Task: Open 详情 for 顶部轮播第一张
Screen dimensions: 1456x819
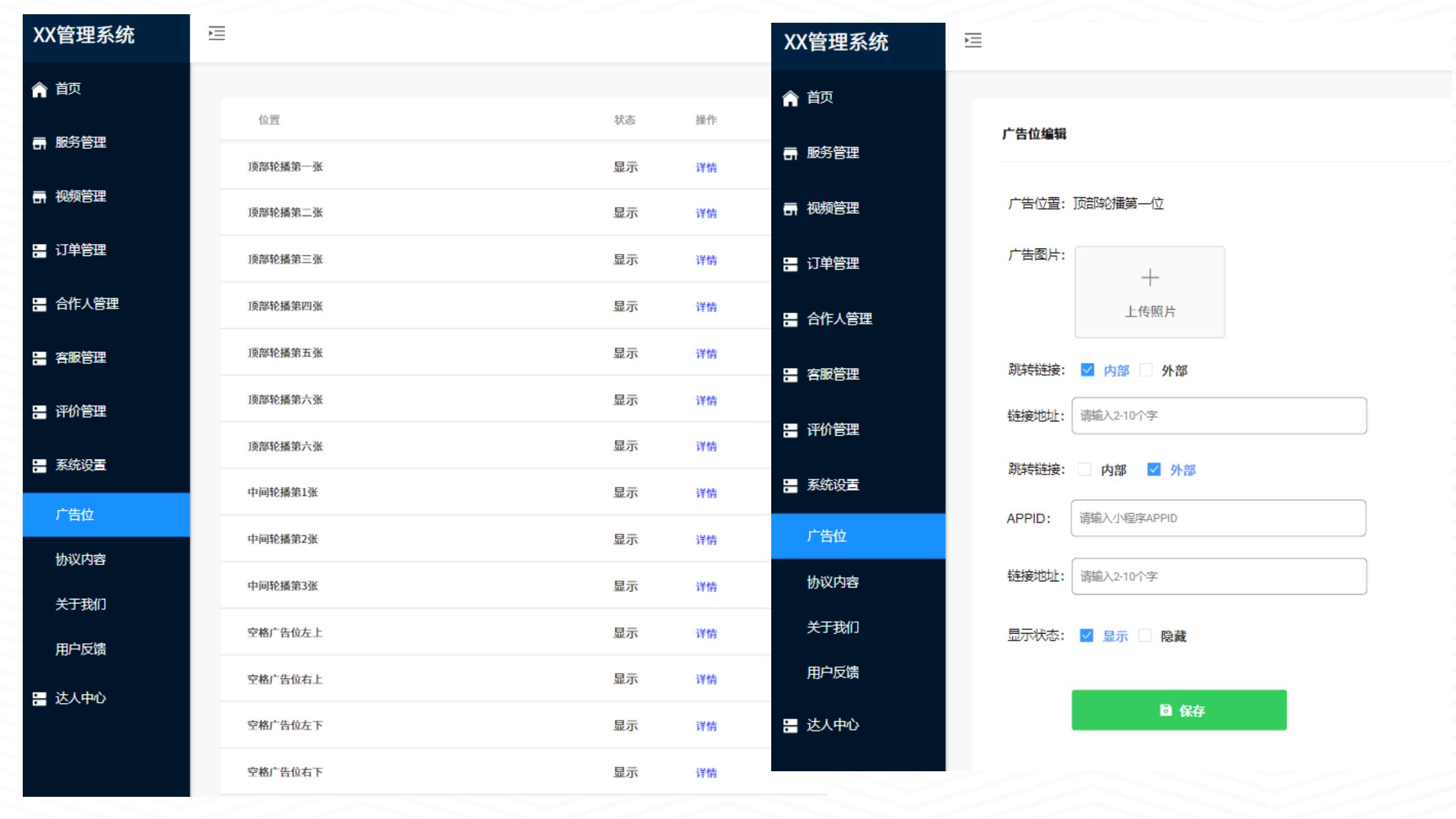Action: pyautogui.click(x=706, y=168)
